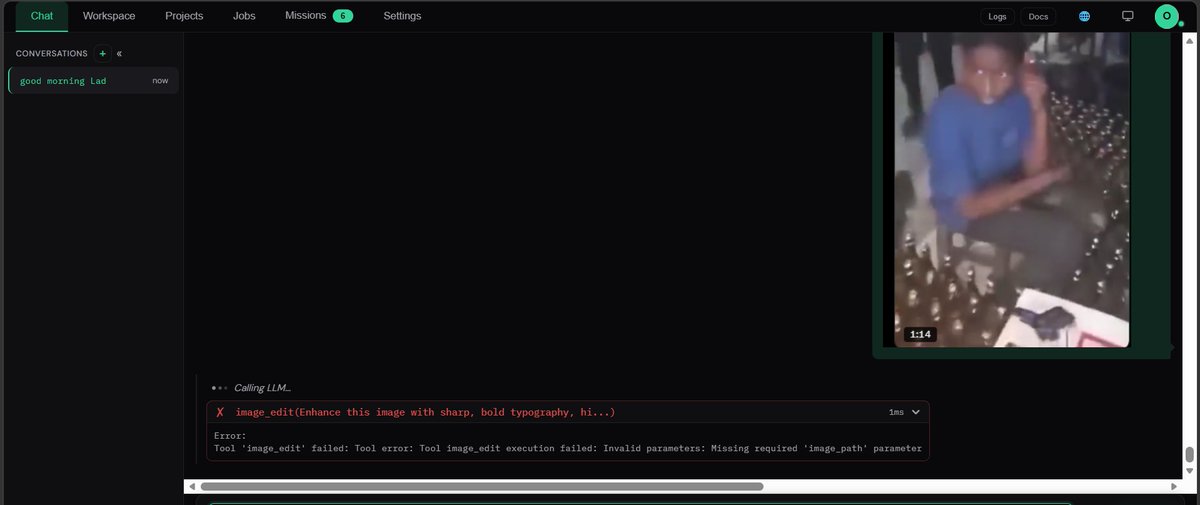This screenshot has height=505, width=1200.
Task: Click the 1ms duration label
Action: 895,412
